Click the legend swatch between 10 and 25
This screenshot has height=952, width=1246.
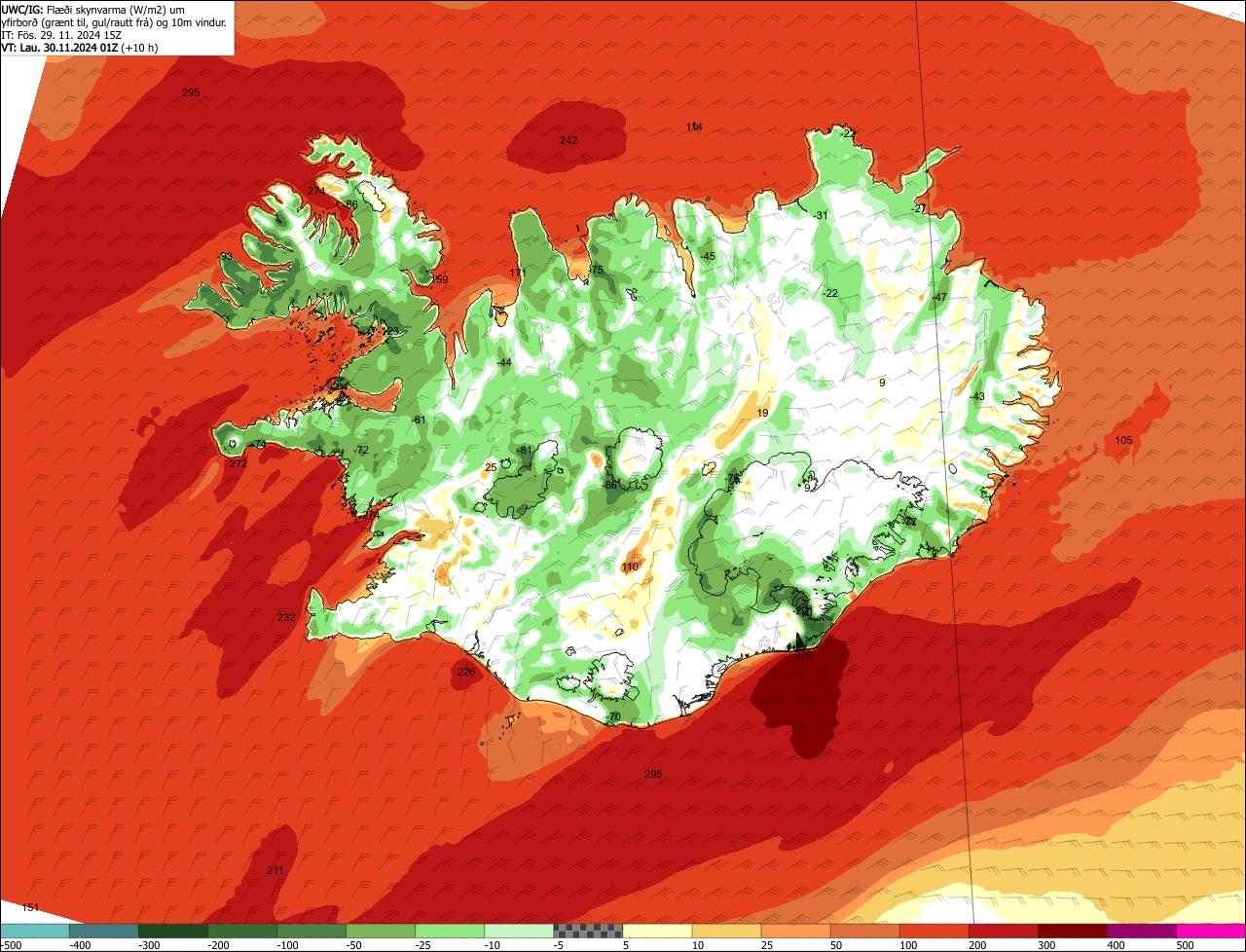(x=726, y=931)
